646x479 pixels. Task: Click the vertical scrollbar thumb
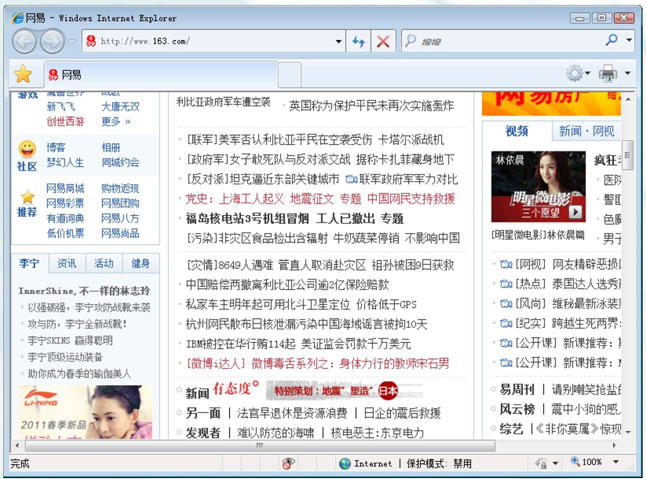coord(627,155)
